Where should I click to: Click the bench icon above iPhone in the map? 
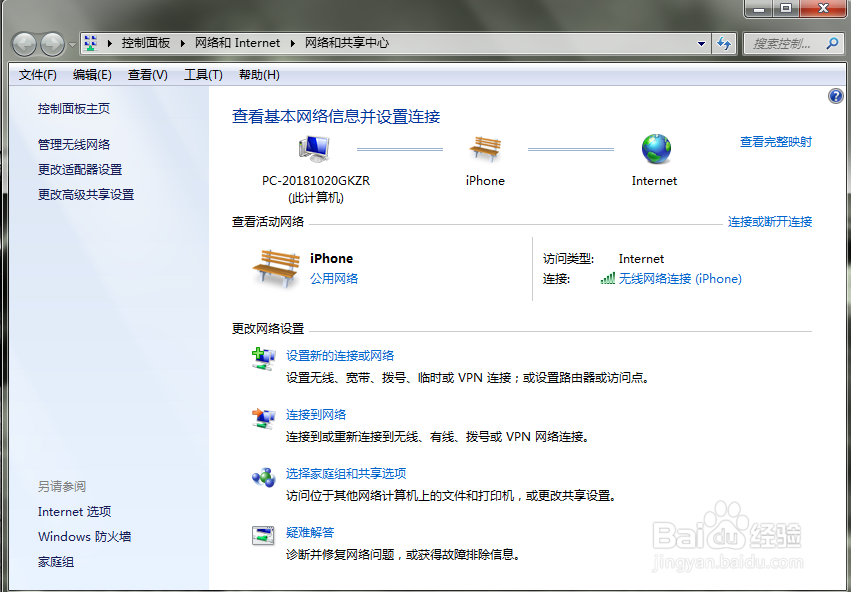tap(485, 148)
